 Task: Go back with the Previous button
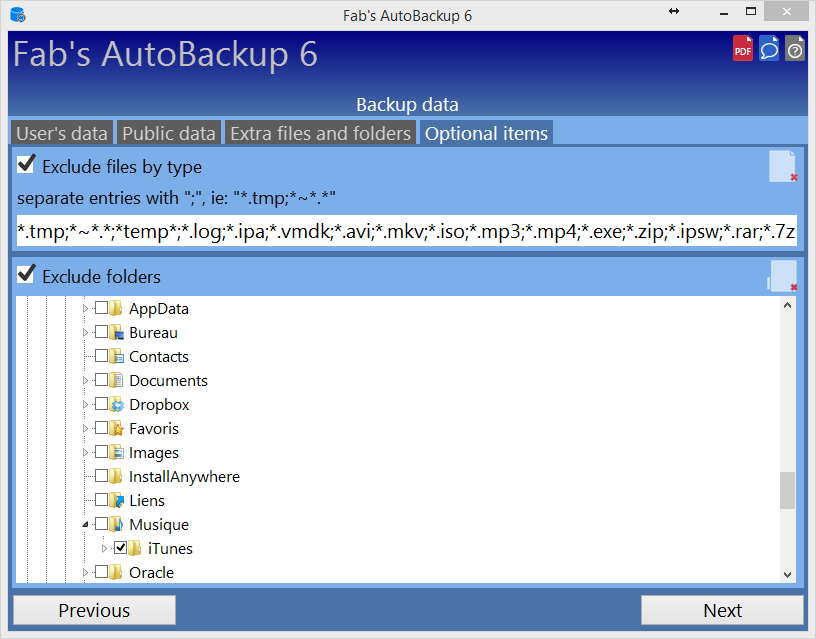pos(94,610)
